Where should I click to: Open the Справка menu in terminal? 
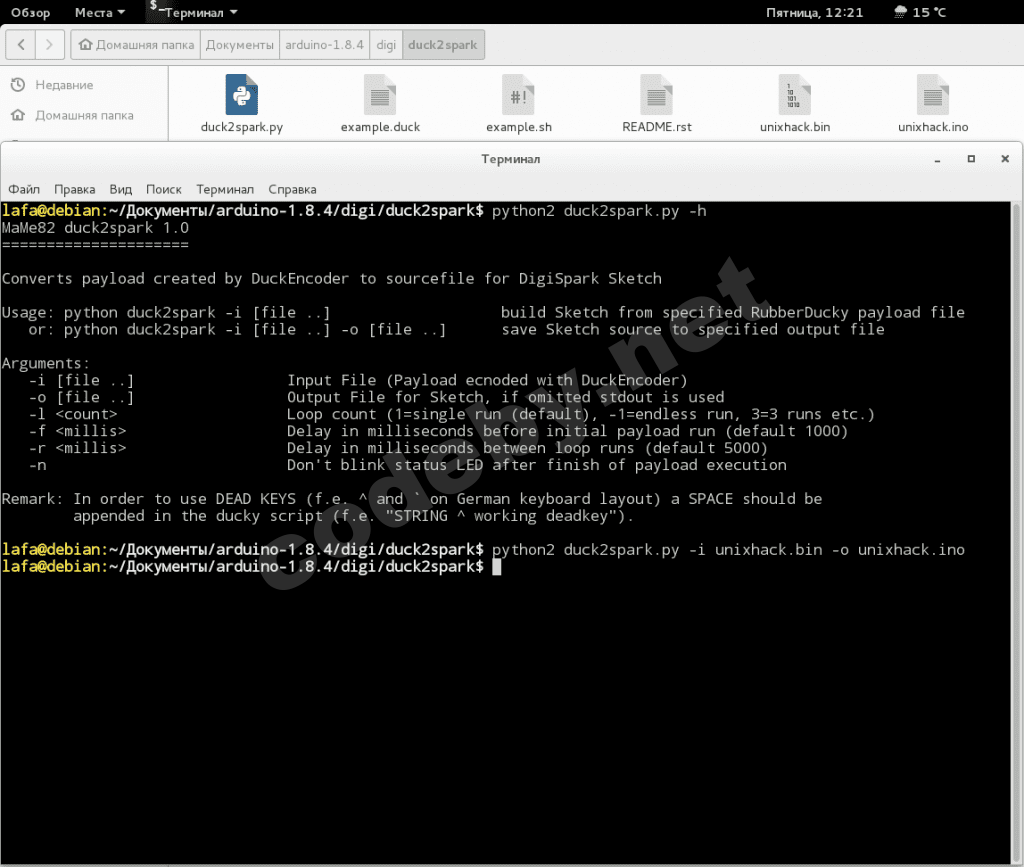click(x=292, y=189)
